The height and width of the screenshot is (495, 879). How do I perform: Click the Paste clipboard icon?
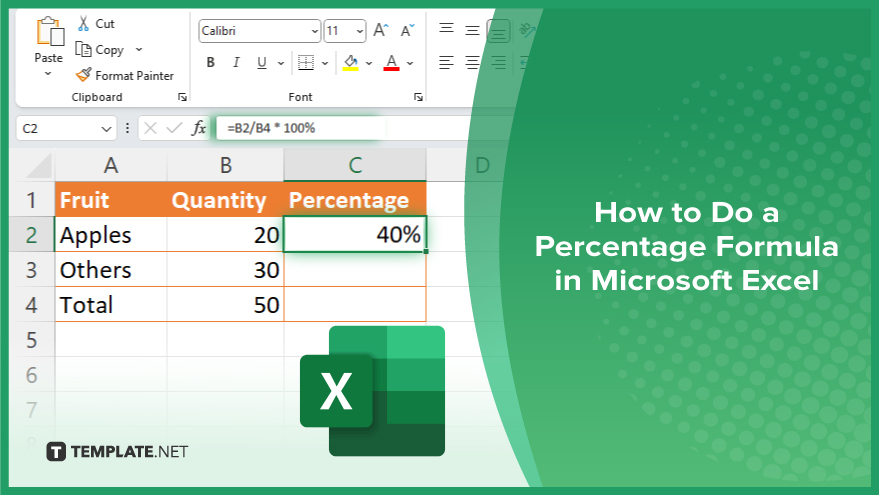point(49,31)
